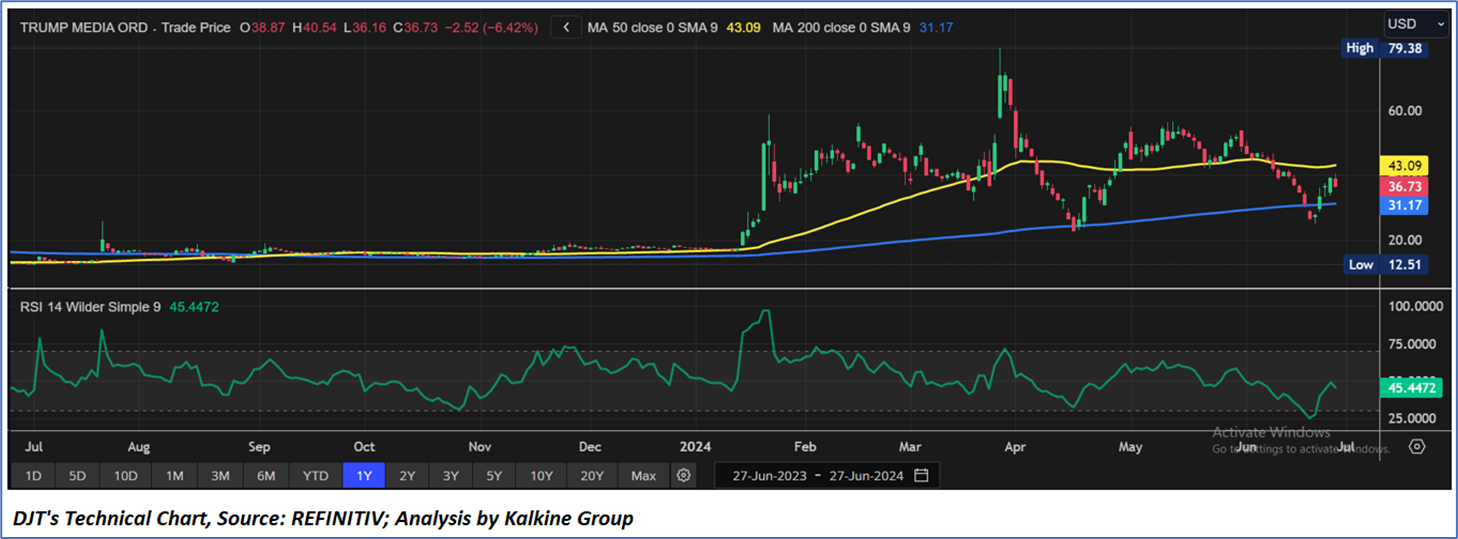Select the 10D time range
The width and height of the screenshot is (1458, 539).
point(126,475)
